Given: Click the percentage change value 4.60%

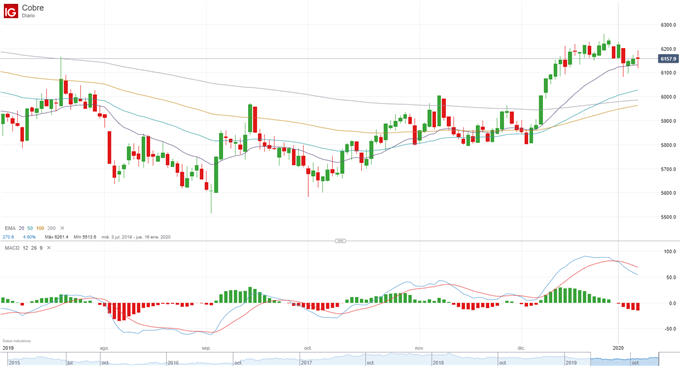Looking at the screenshot, I should [29, 237].
